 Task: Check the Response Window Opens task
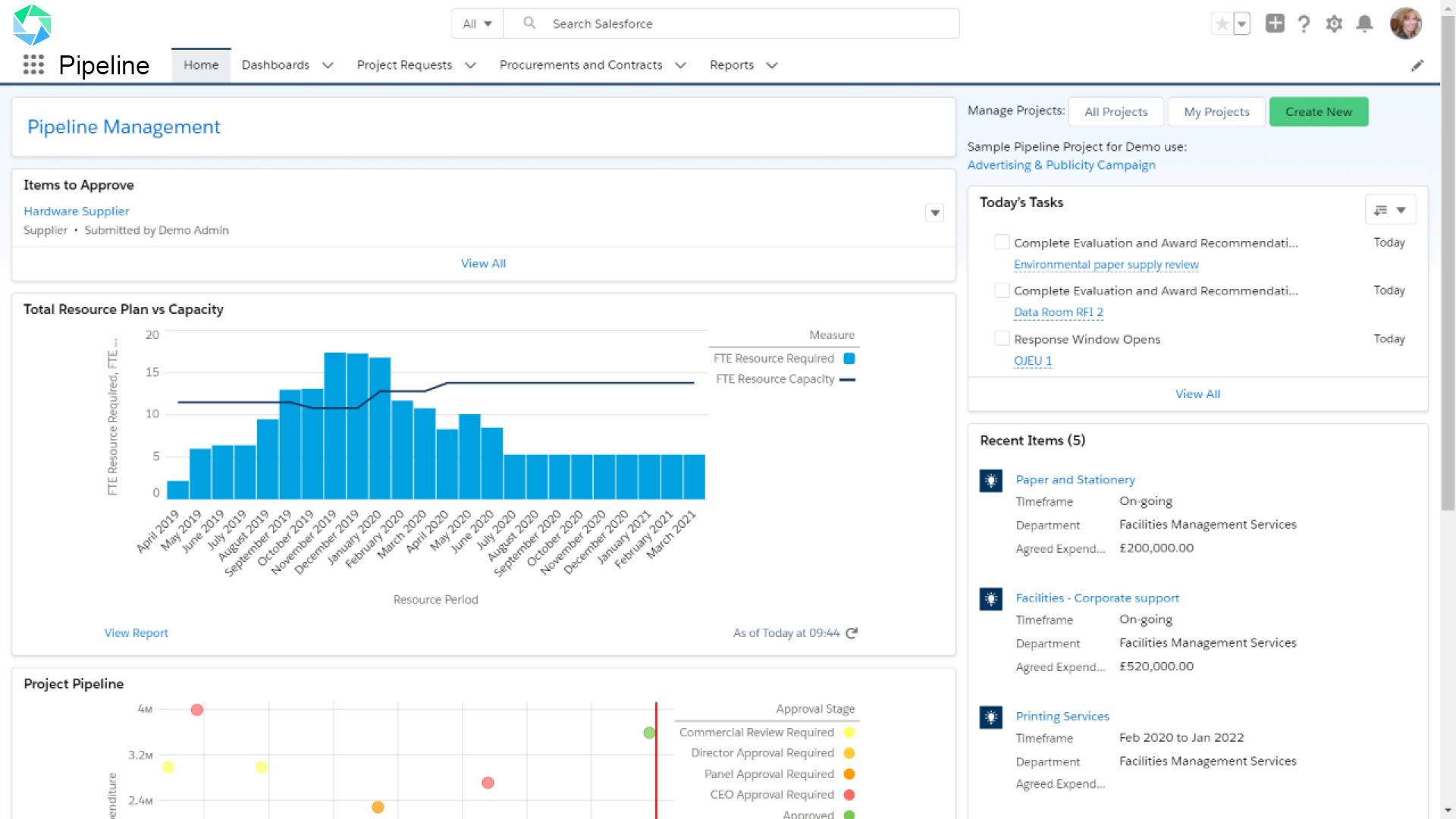[x=1002, y=337]
